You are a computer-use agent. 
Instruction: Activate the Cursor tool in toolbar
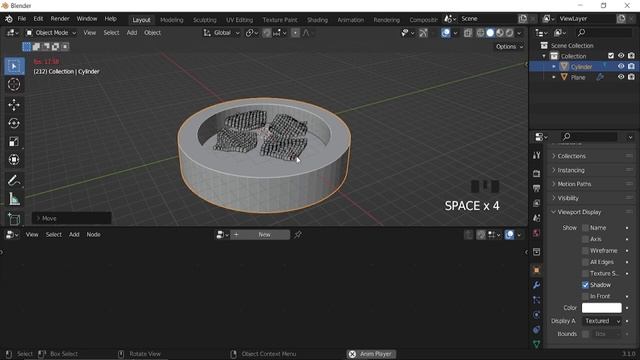coord(14,84)
